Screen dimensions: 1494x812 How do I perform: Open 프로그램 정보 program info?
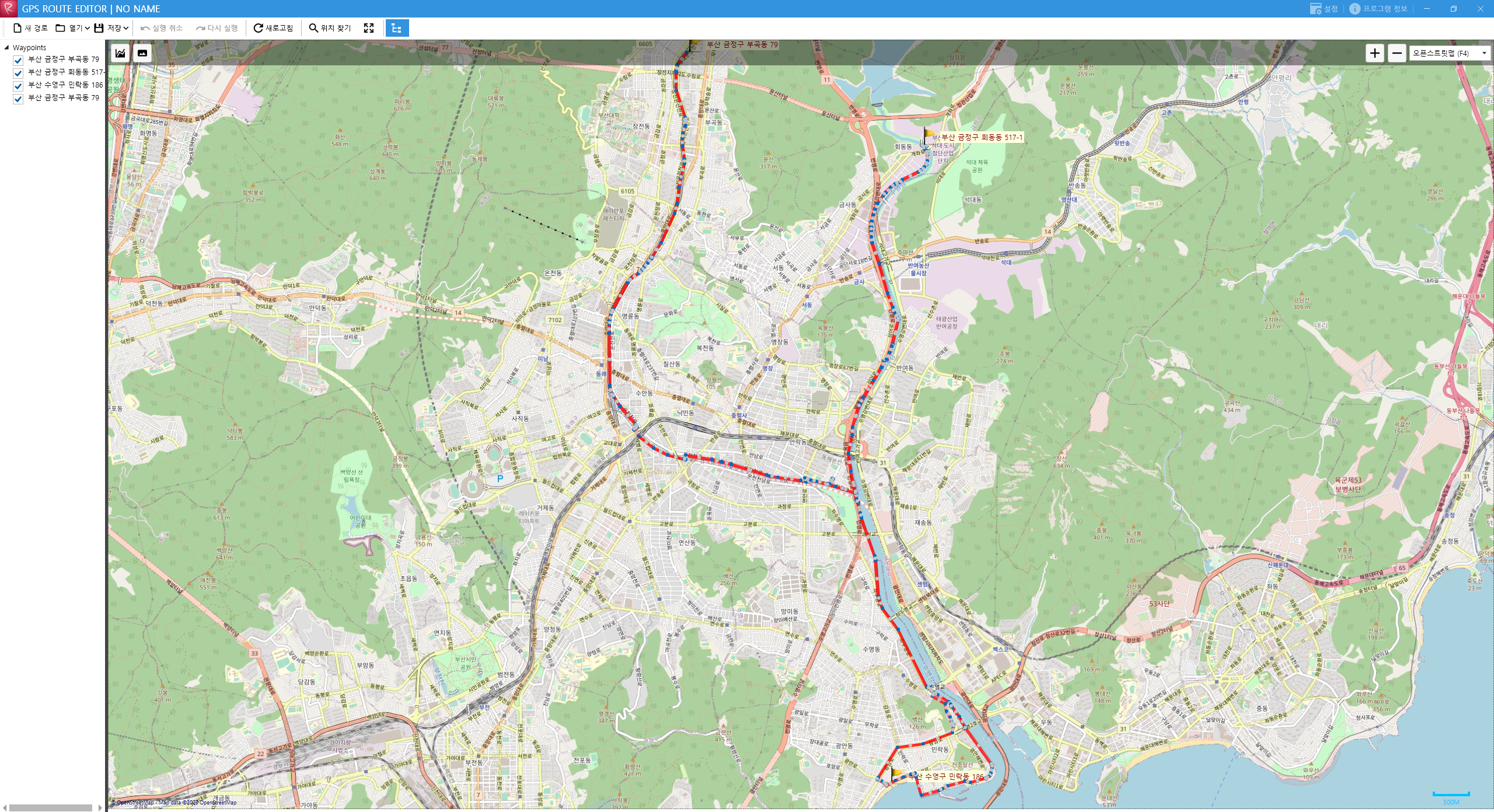click(x=1378, y=9)
